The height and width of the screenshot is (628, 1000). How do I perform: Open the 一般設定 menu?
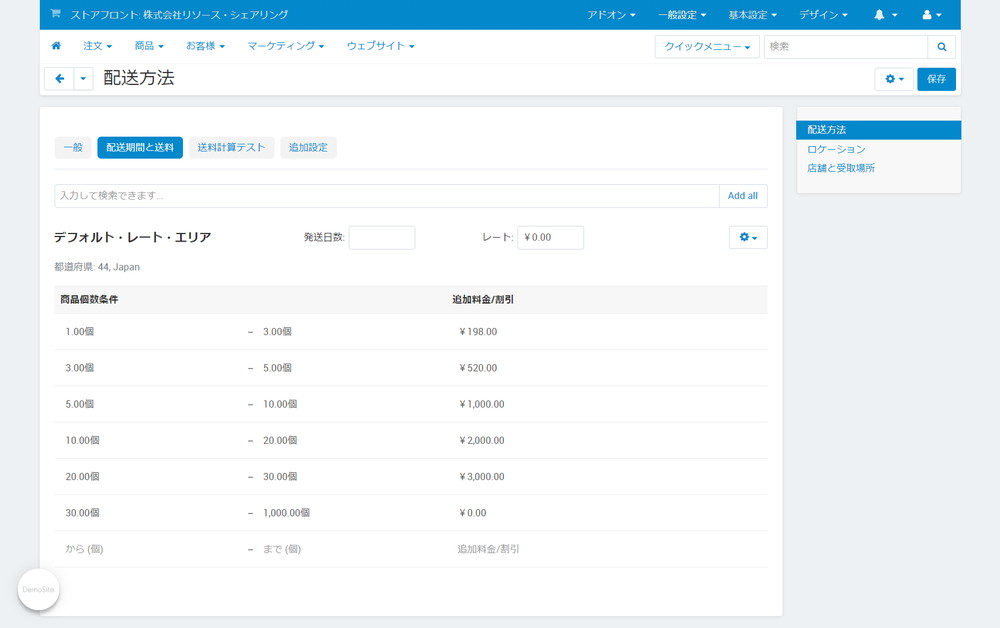point(682,15)
